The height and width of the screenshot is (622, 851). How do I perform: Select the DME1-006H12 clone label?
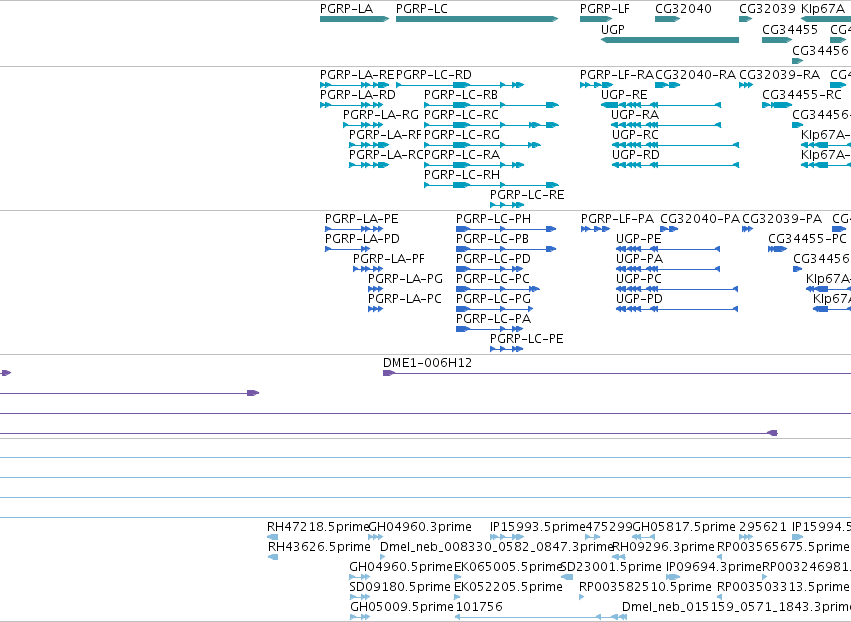click(x=427, y=363)
